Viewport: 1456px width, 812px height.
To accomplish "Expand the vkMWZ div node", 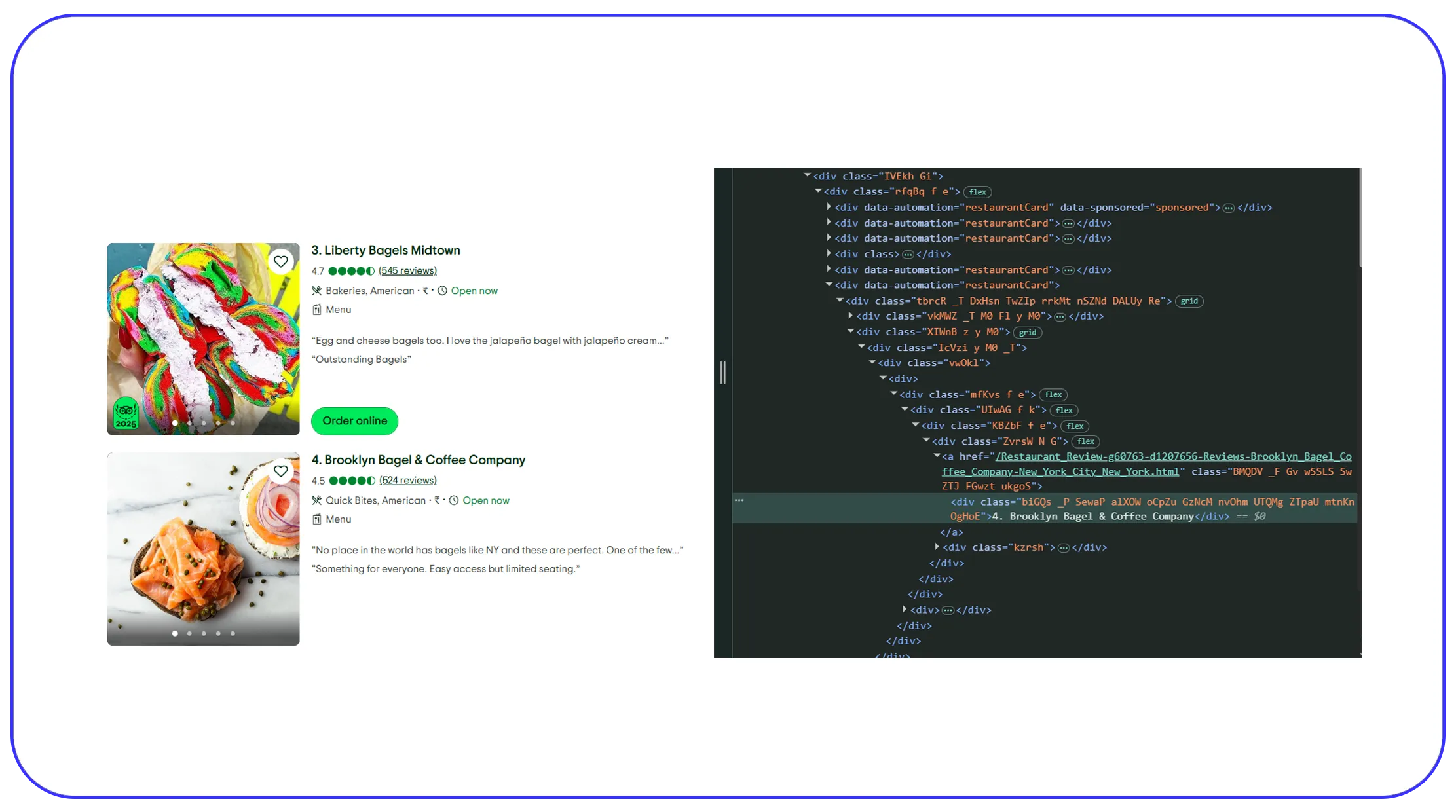I will pos(850,316).
